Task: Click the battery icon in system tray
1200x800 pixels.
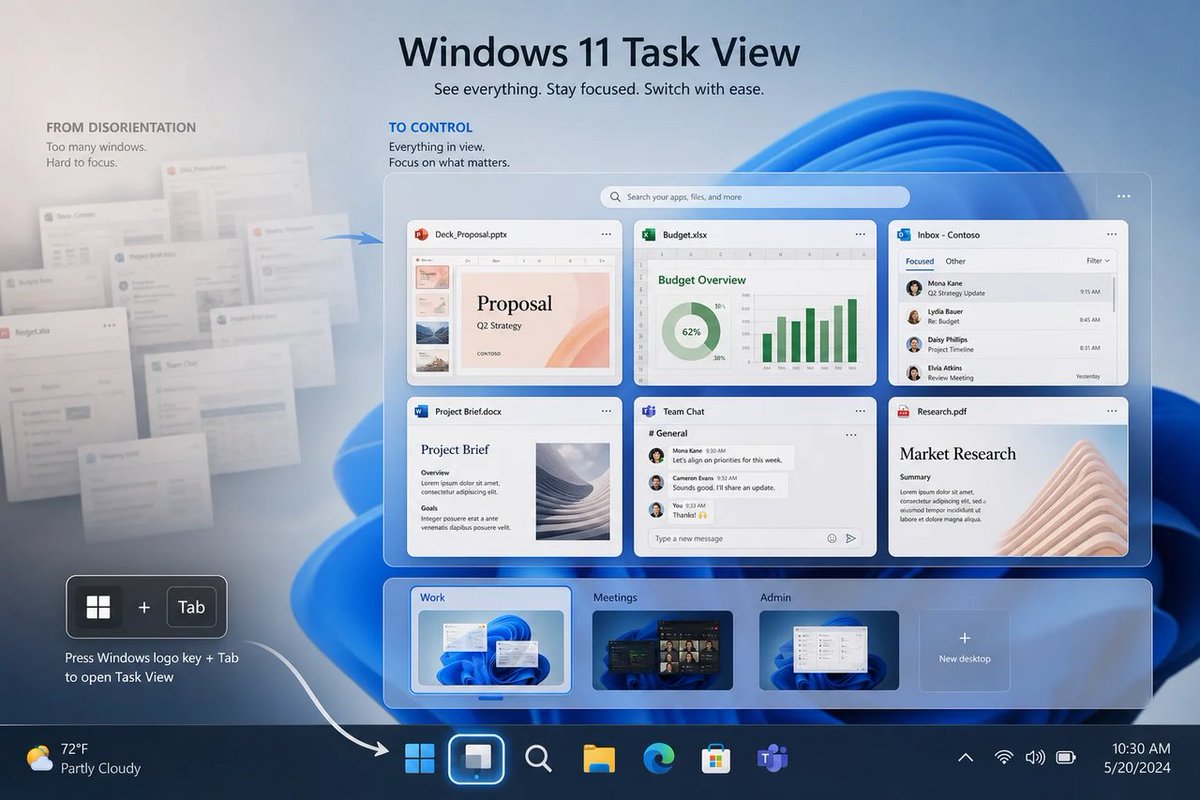Action: pos(1066,758)
